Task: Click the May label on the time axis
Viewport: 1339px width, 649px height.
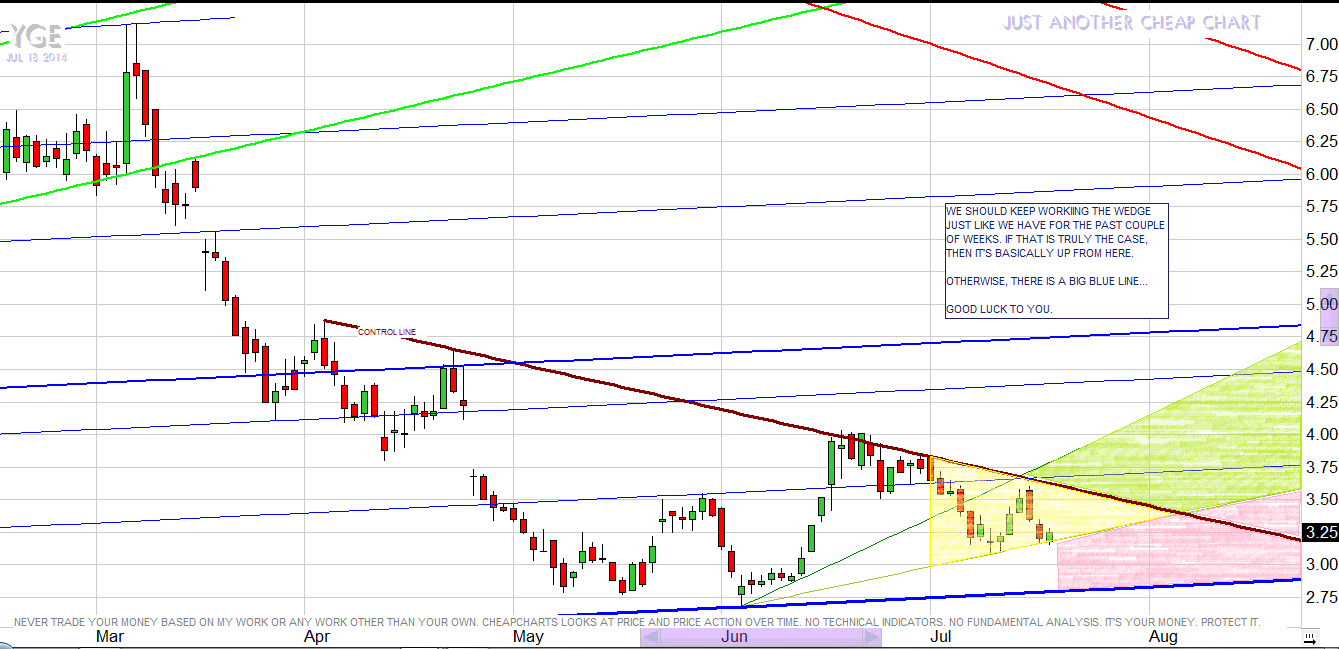Action: 528,637
